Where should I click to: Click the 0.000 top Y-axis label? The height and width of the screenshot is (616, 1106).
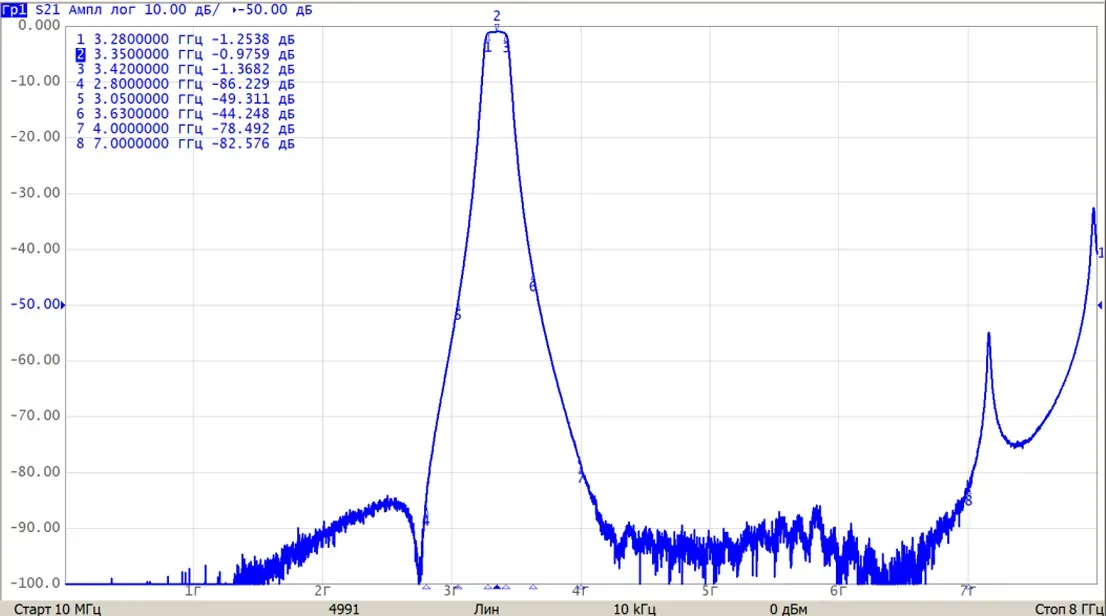tap(40, 25)
